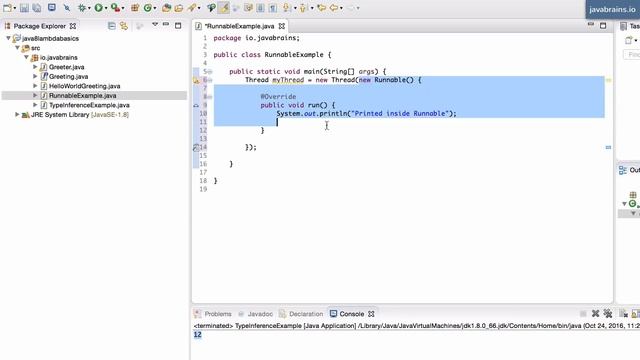Click Remove All Terminated Launches icon
640x360 pixels.
click(608, 313)
